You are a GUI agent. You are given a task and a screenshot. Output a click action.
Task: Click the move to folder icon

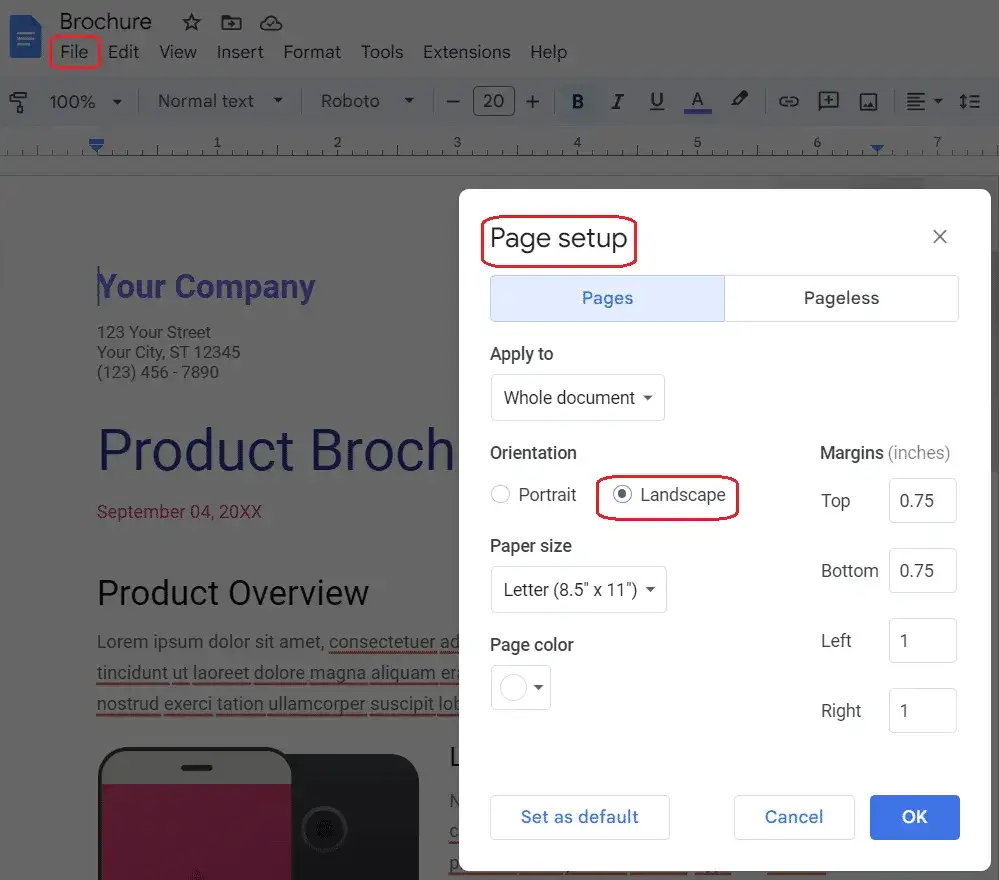pos(231,22)
